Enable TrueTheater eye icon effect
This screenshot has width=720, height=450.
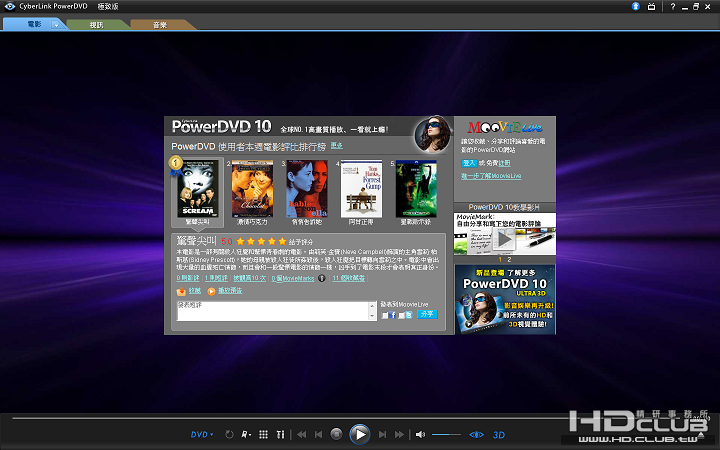[477, 435]
